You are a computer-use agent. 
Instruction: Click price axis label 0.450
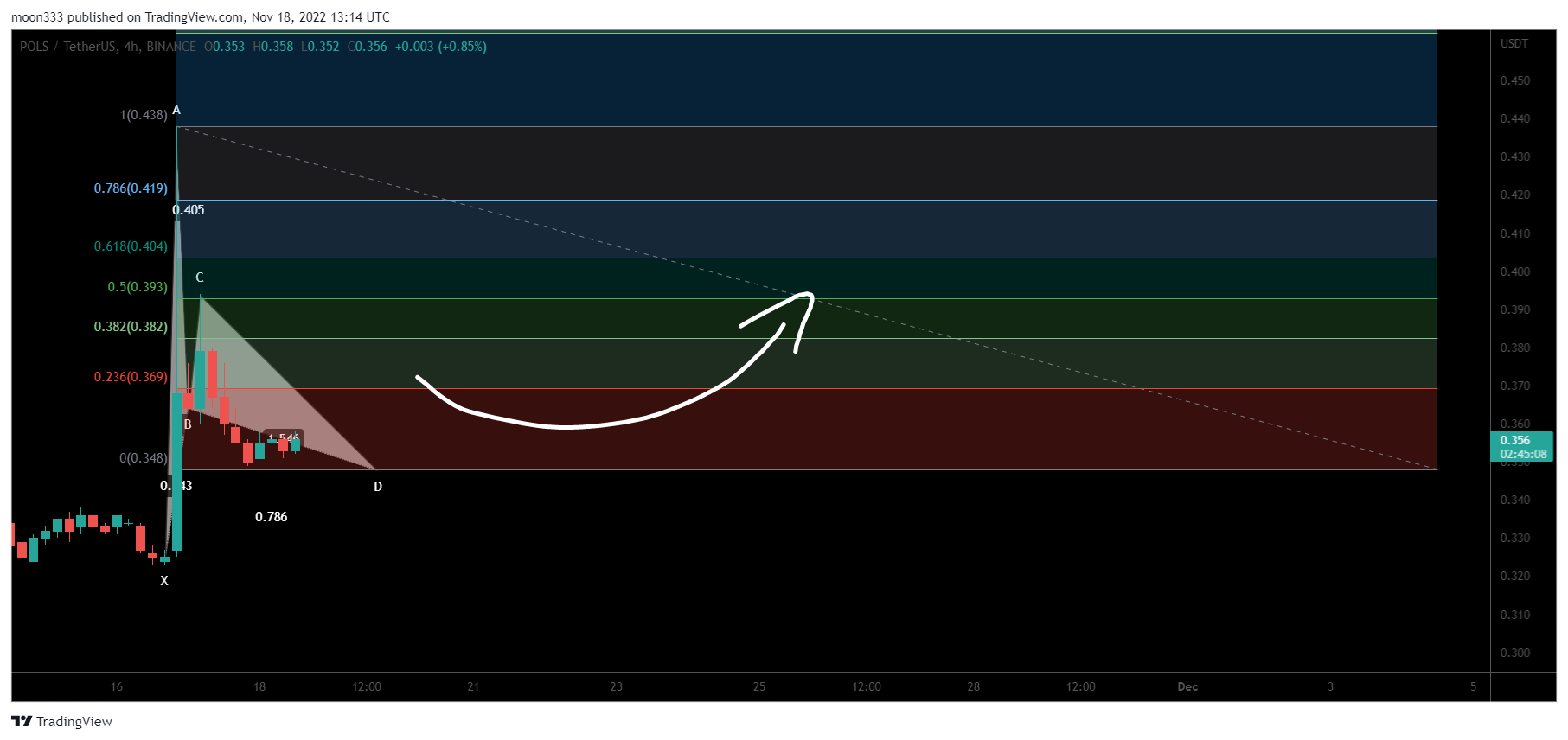point(1515,80)
